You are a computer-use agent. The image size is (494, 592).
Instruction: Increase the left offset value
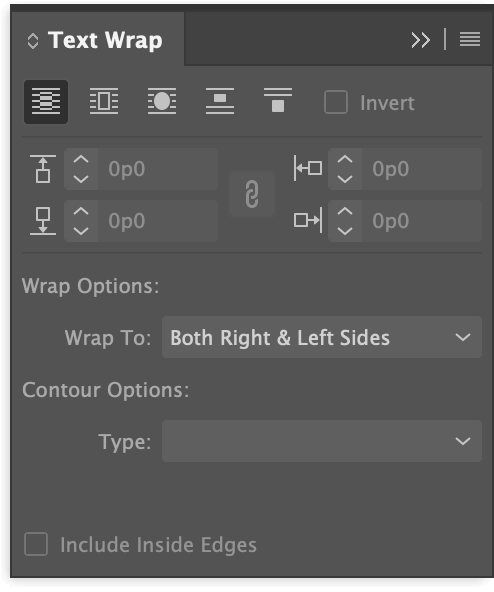tap(345, 159)
